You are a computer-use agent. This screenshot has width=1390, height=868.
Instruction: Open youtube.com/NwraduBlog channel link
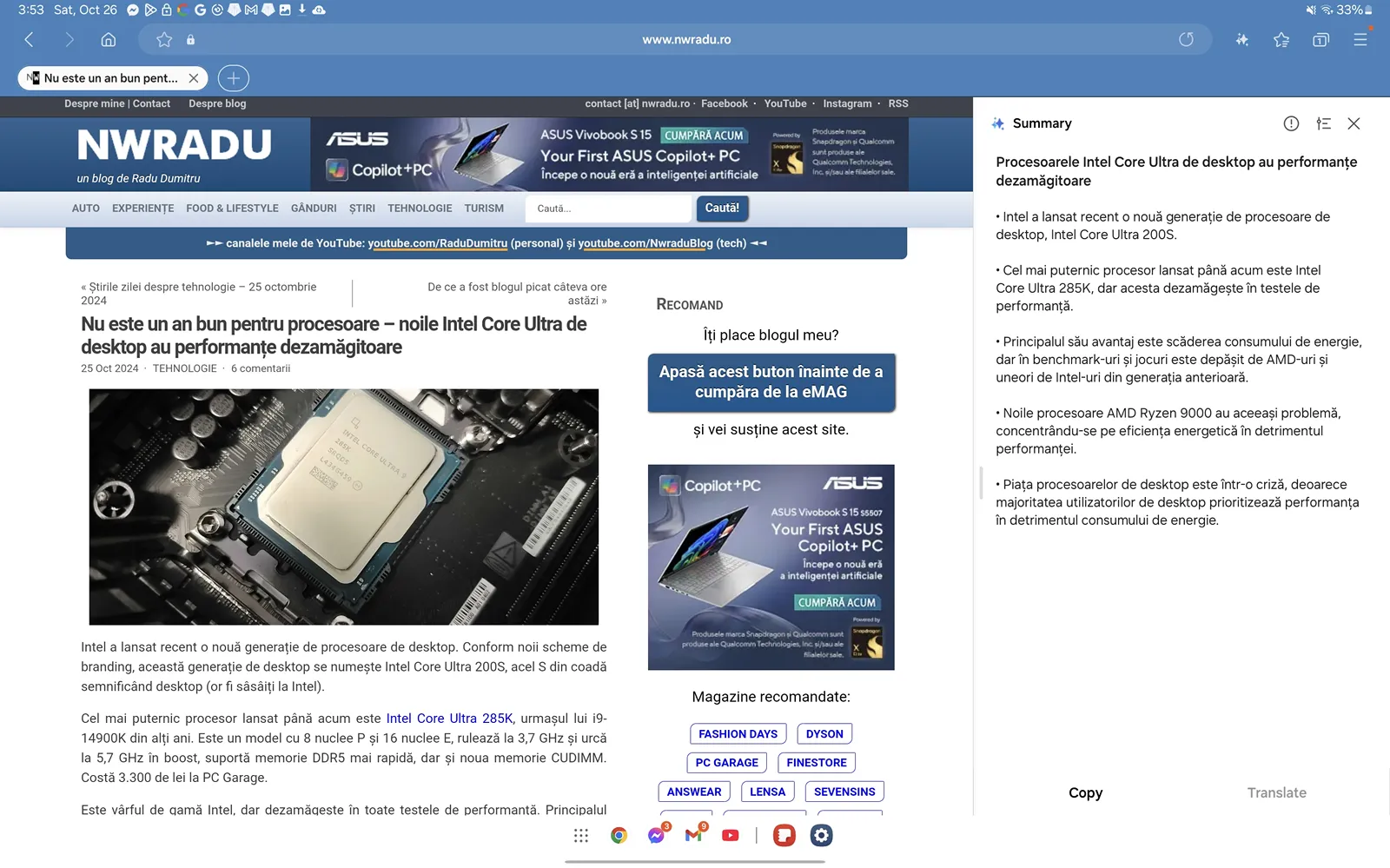click(x=645, y=243)
